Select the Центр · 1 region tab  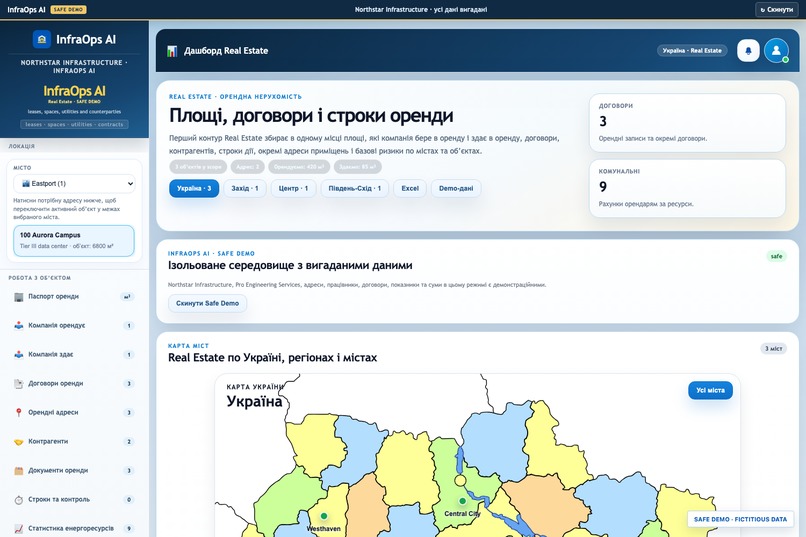(294, 188)
